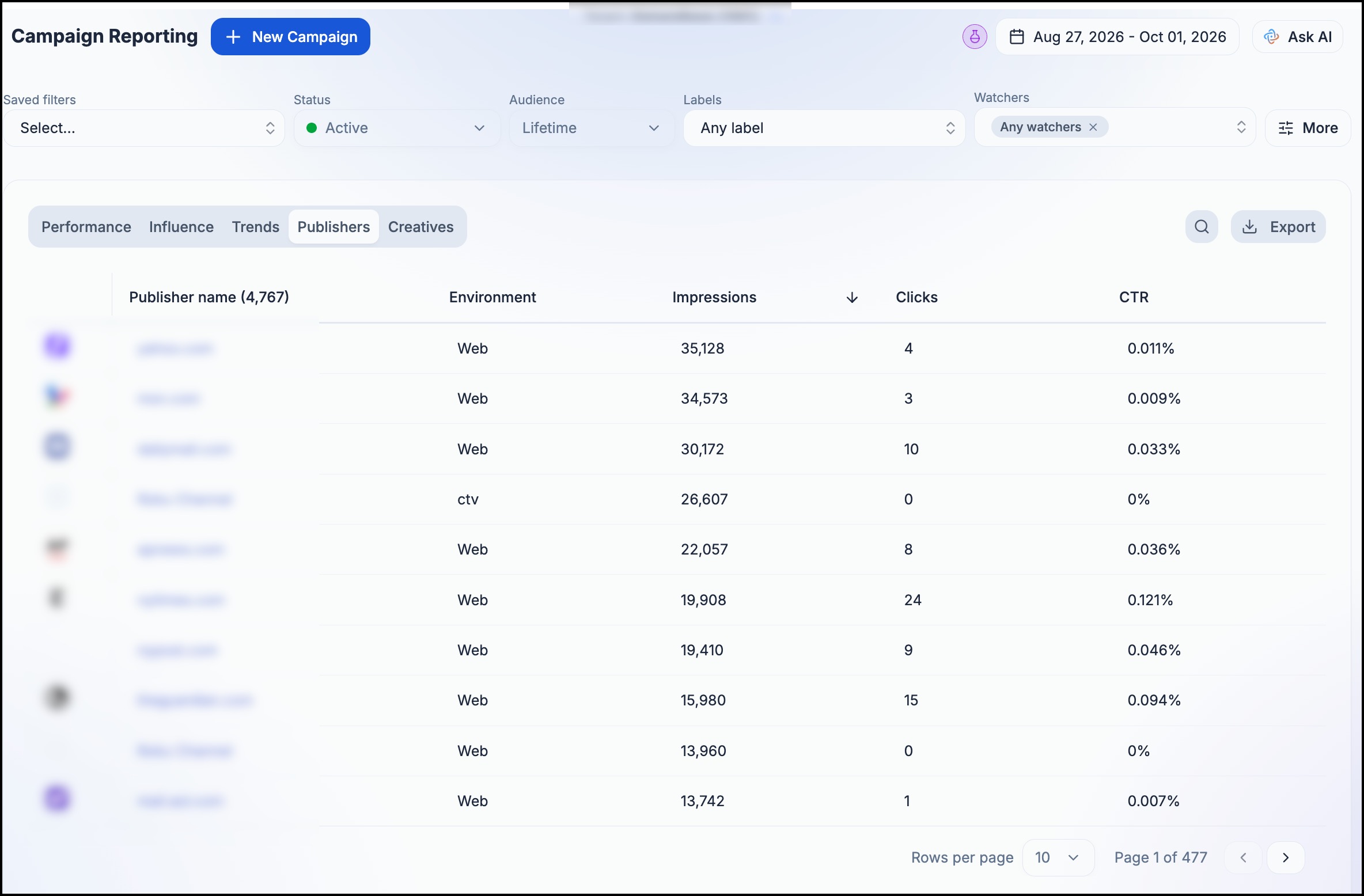Sort by Clicks column header
The width and height of the screenshot is (1364, 896).
(x=916, y=297)
